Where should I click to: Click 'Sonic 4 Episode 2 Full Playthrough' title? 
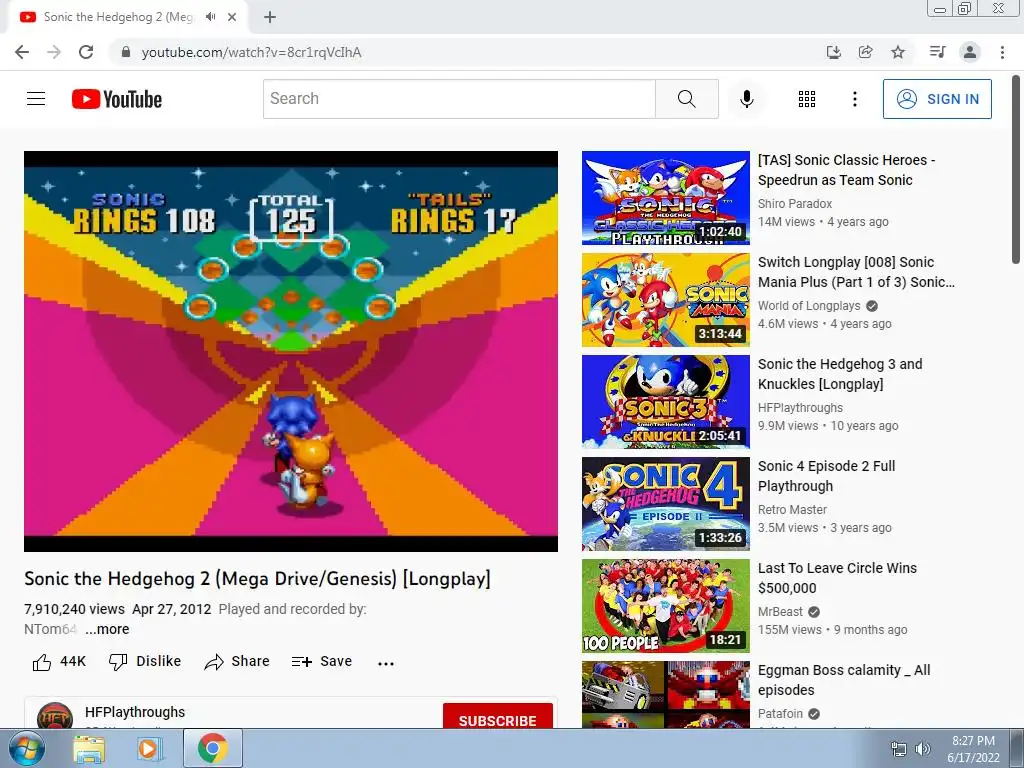pos(826,475)
